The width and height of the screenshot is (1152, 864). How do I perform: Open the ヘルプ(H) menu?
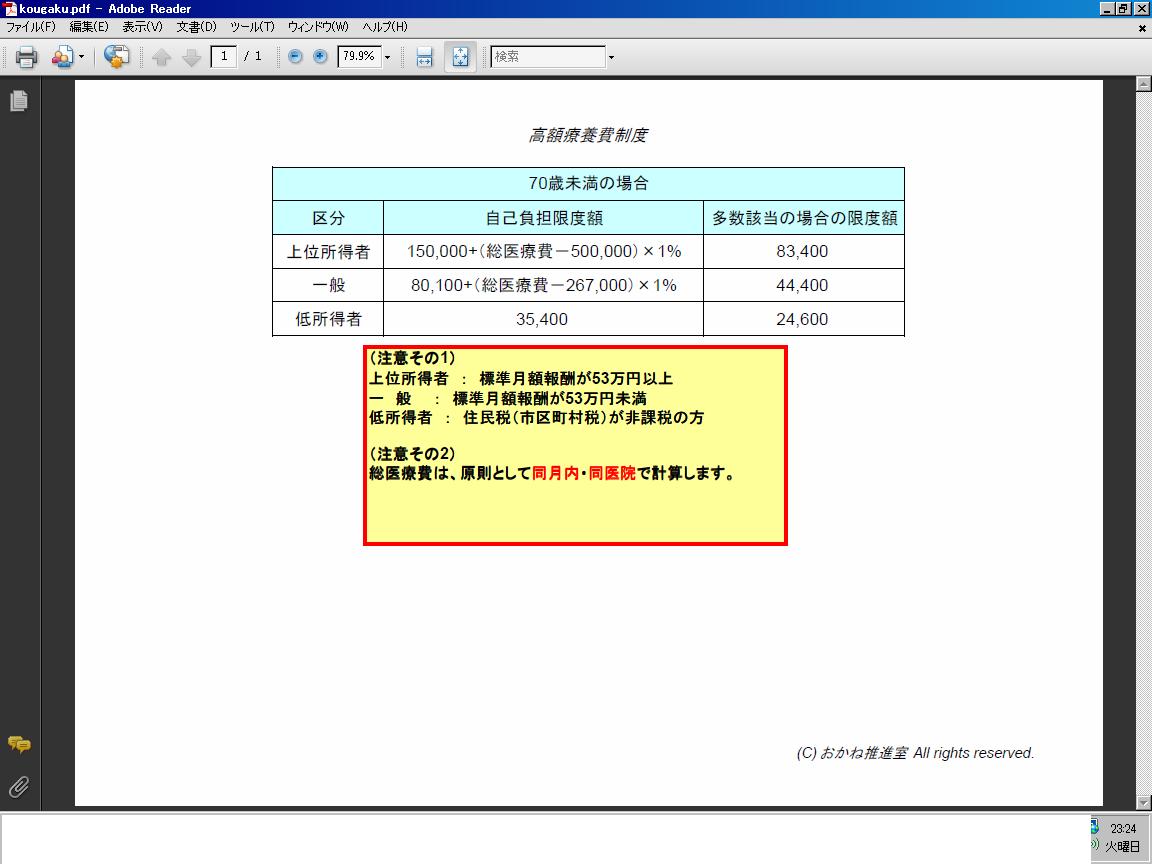point(384,26)
